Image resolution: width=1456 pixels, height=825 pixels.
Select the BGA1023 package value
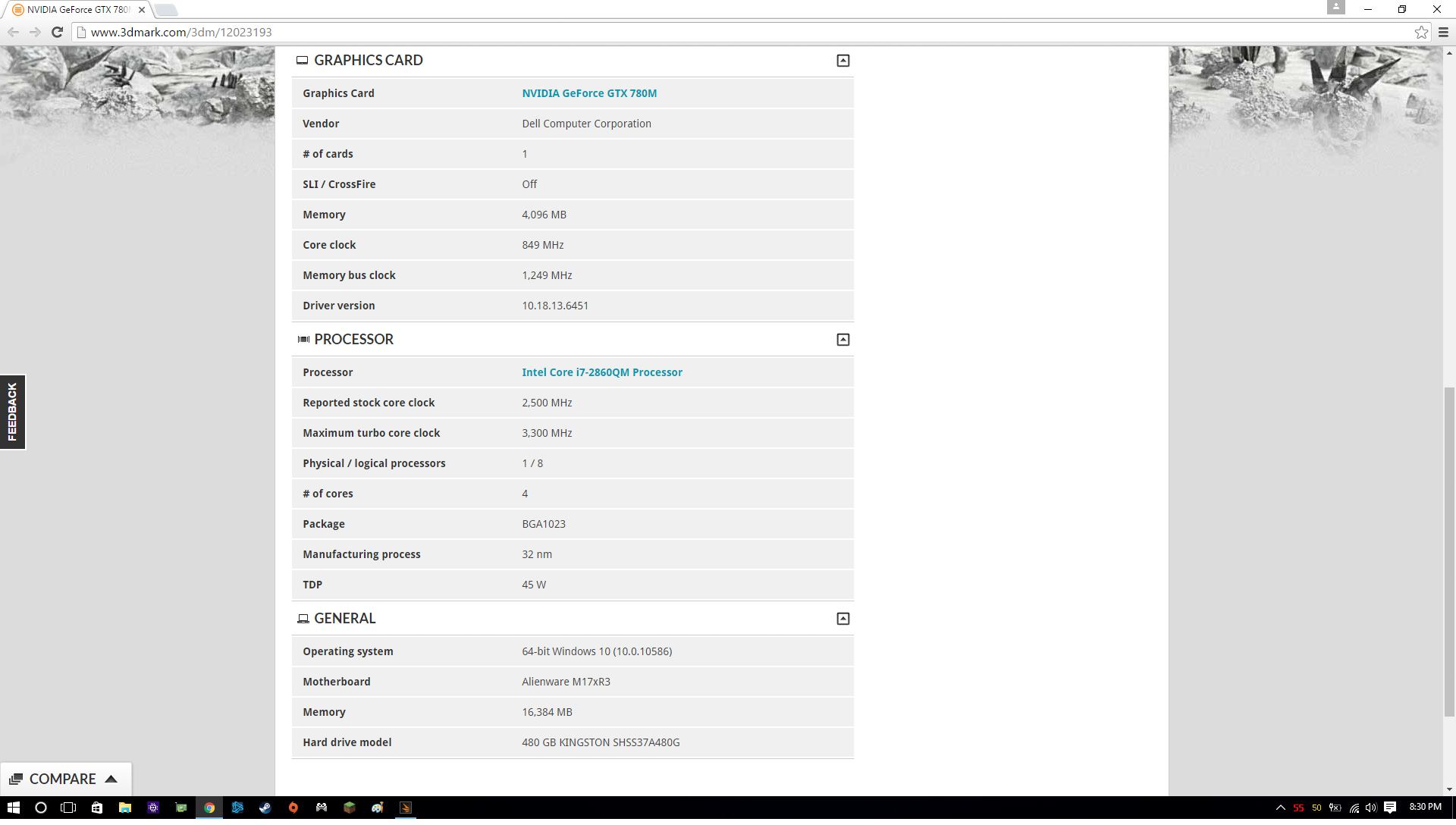click(544, 524)
